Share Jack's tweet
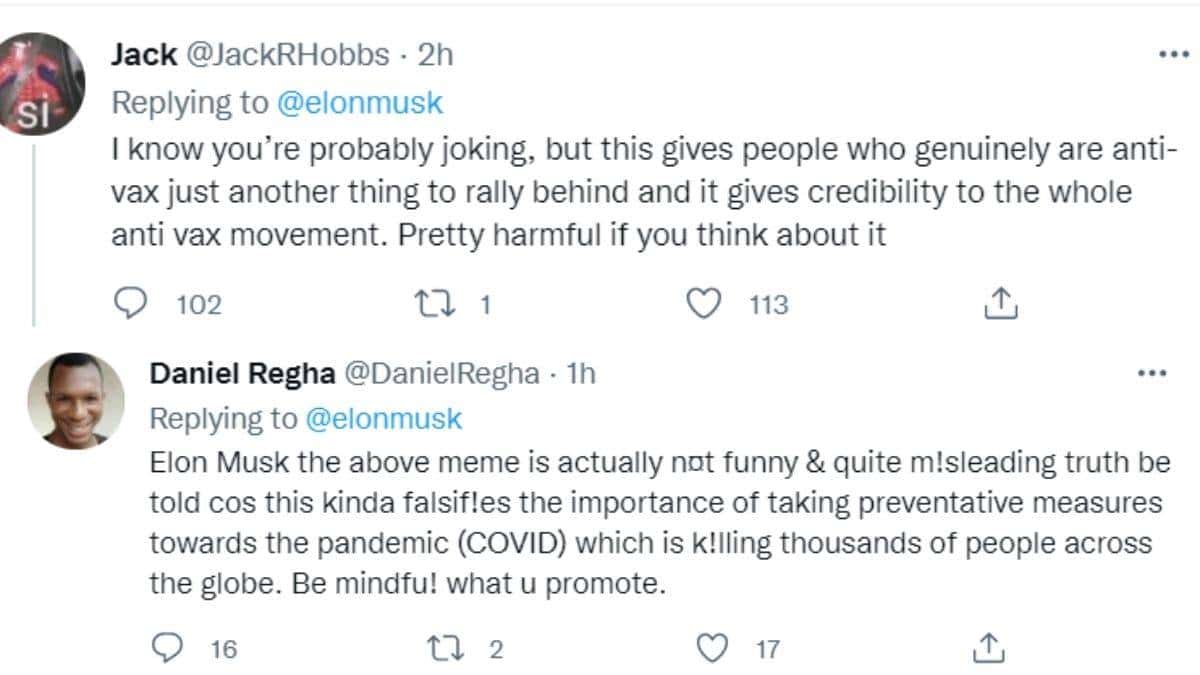Viewport: 1200px width, 675px height. click(x=1001, y=303)
